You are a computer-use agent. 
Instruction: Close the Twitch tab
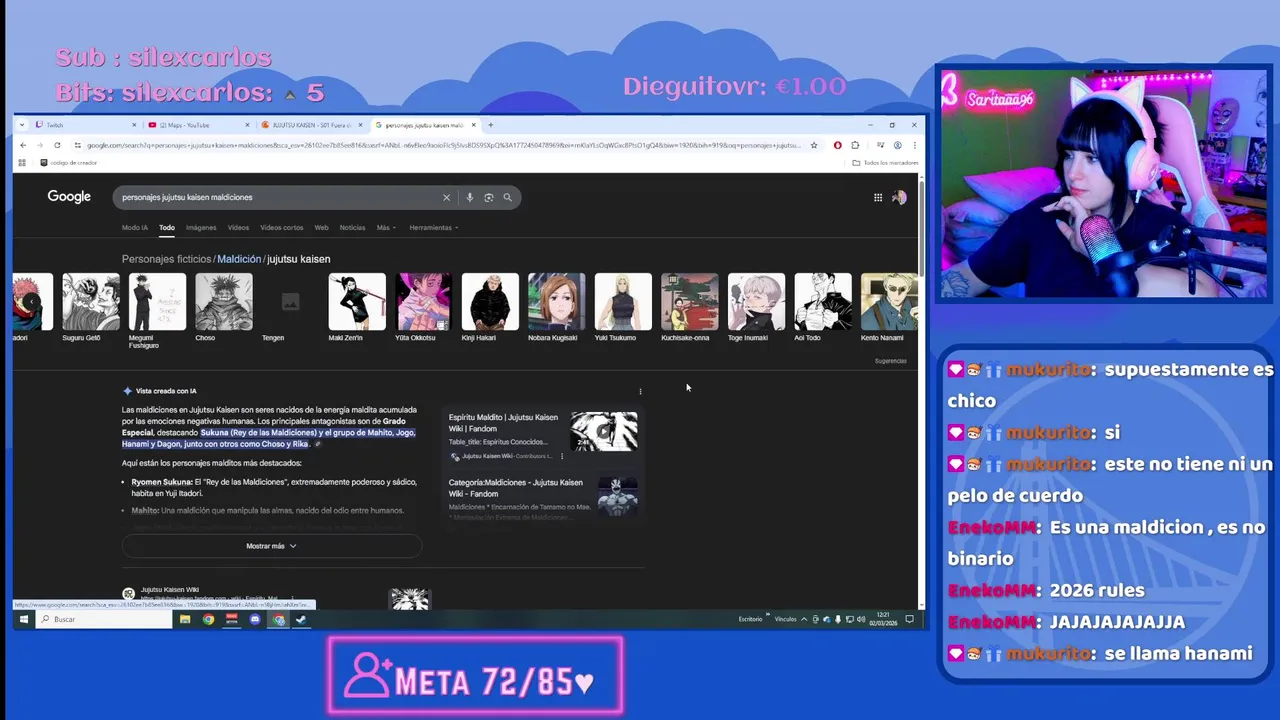click(x=134, y=125)
